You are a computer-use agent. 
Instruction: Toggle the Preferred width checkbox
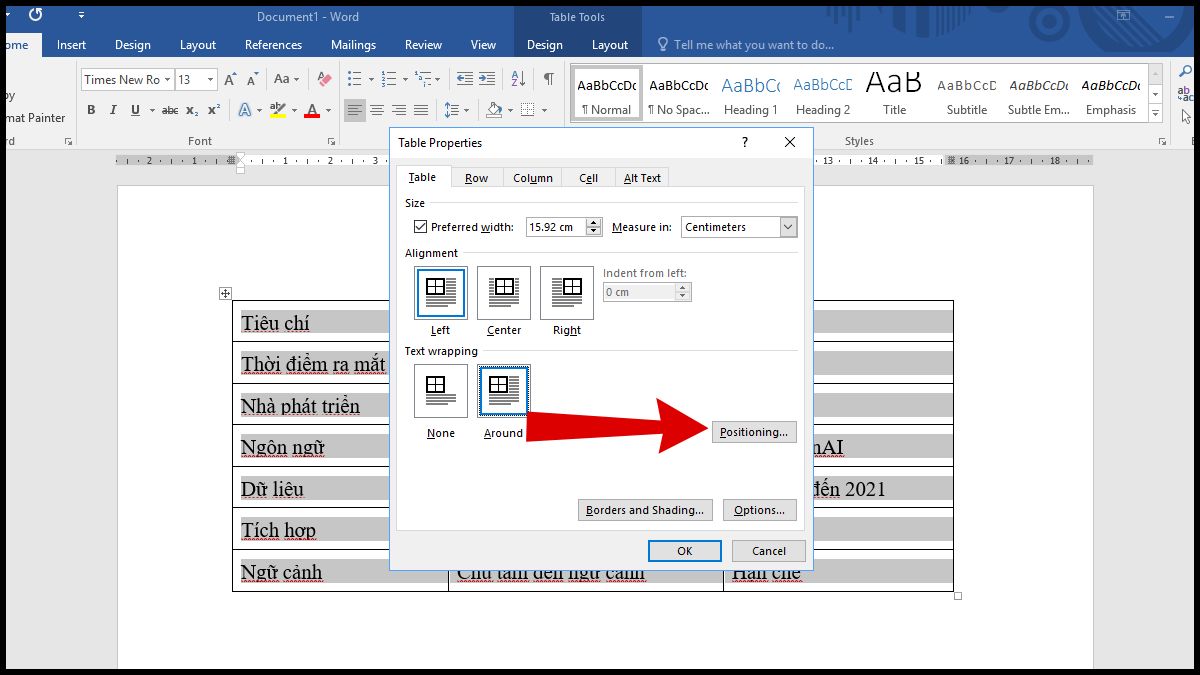(x=420, y=227)
